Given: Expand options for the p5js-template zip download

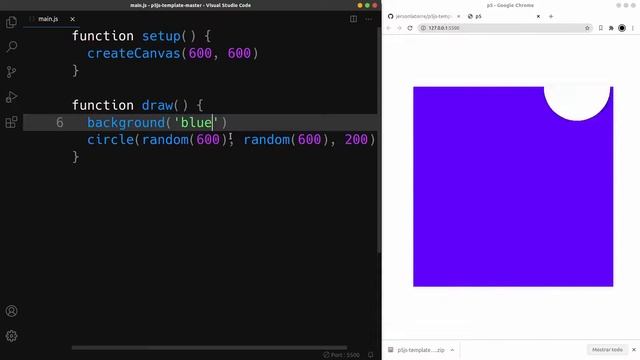Looking at the screenshot, I should click(x=452, y=350).
